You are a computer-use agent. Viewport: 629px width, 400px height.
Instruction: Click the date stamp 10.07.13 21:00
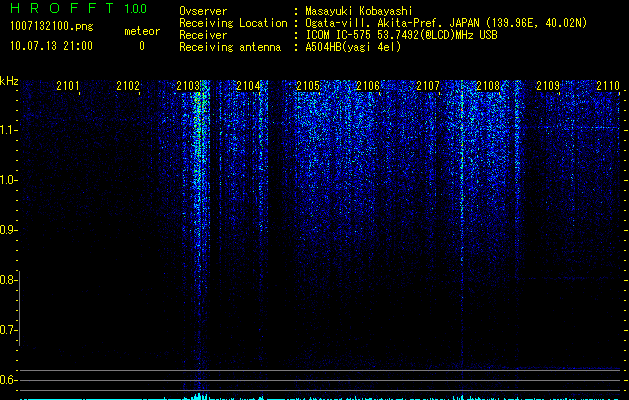click(x=51, y=46)
